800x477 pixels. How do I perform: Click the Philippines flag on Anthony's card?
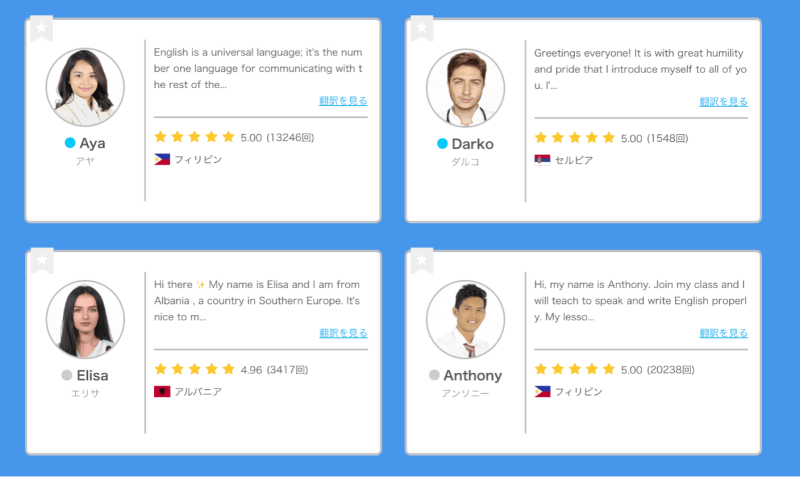coord(542,392)
